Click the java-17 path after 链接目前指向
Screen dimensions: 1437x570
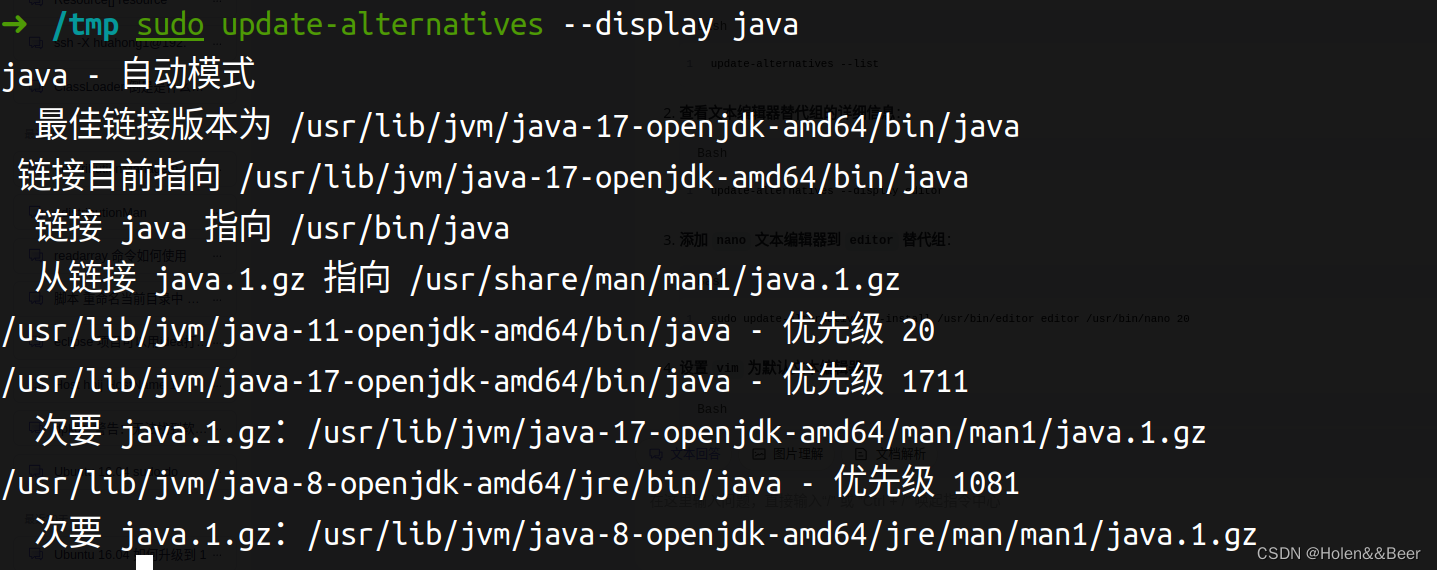[604, 178]
